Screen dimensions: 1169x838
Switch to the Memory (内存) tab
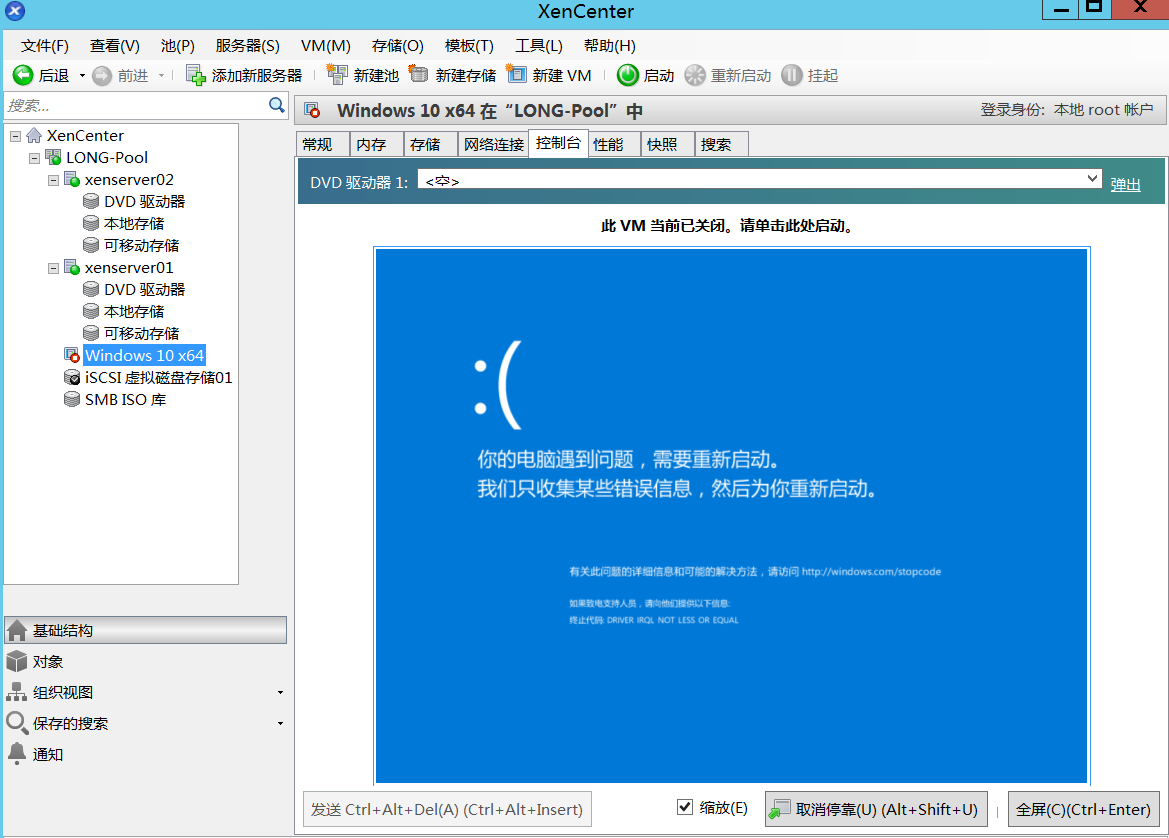point(376,144)
